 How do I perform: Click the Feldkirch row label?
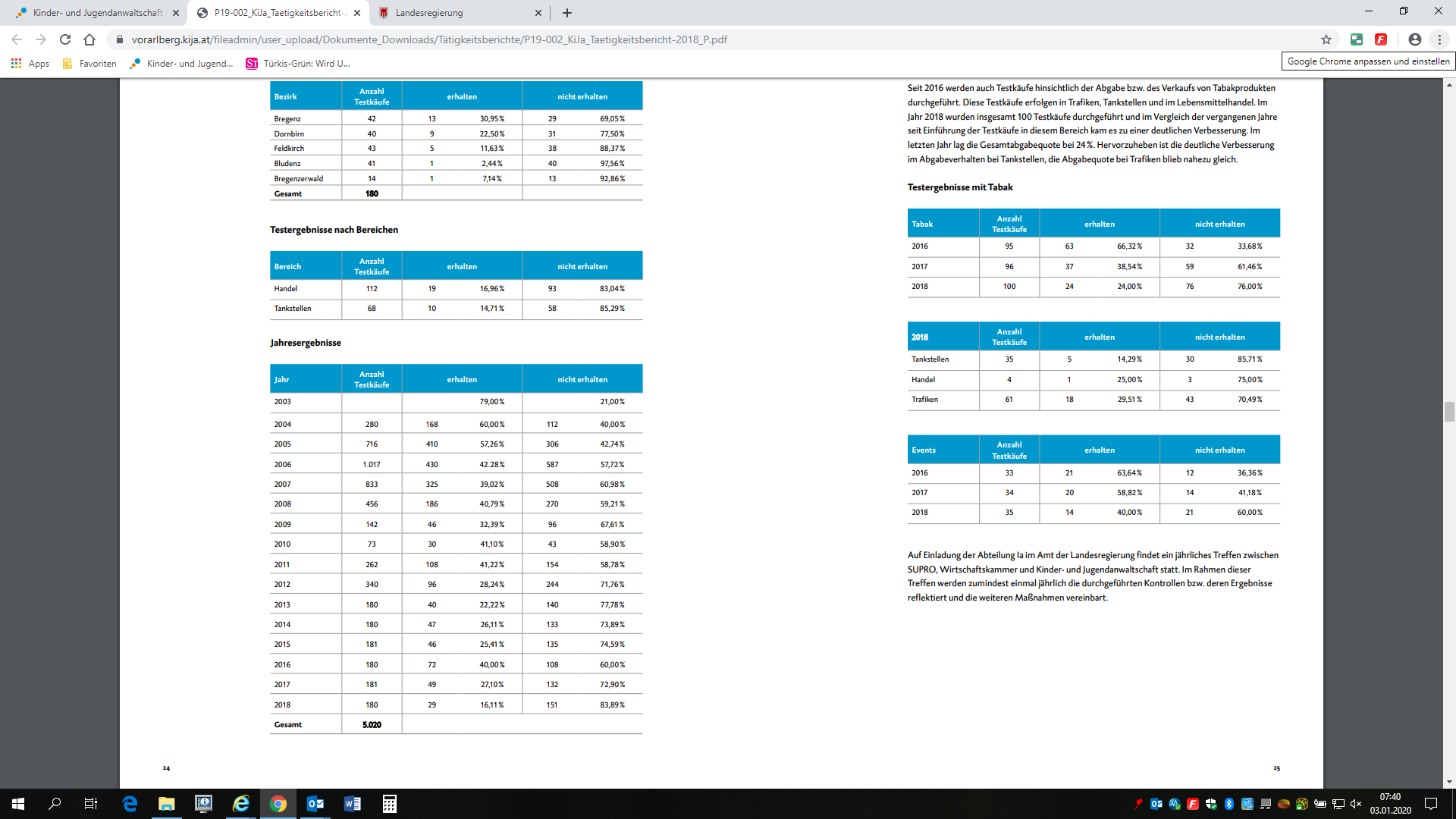(x=289, y=149)
